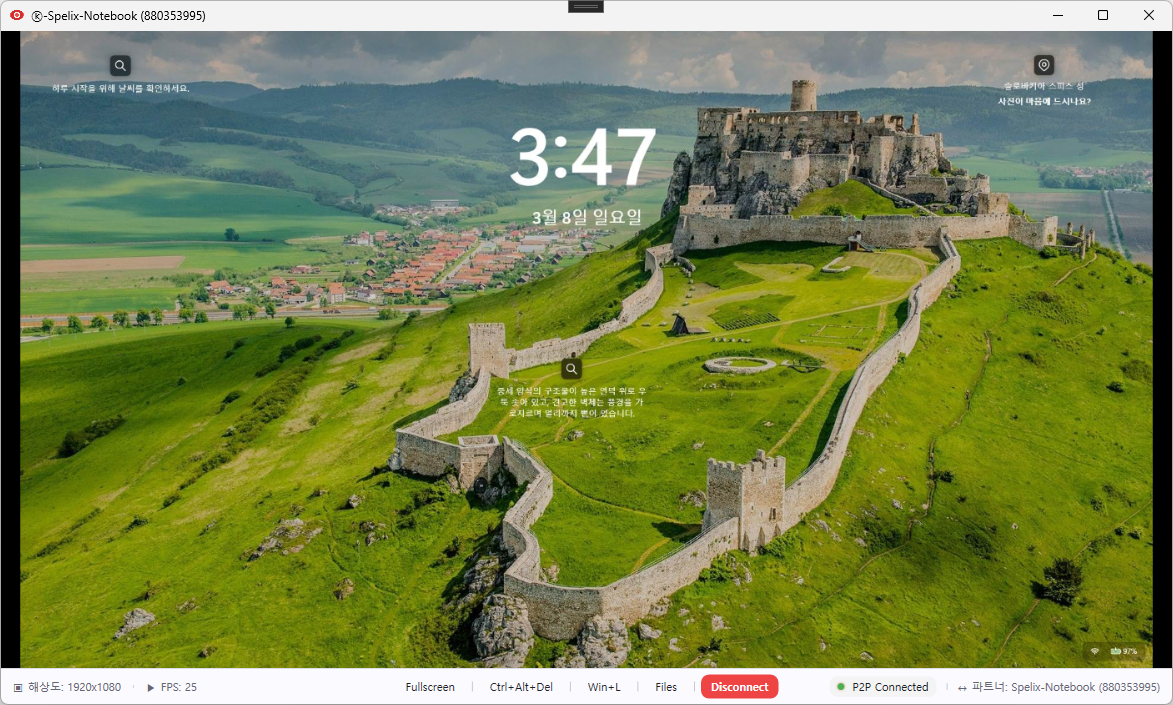The height and width of the screenshot is (705, 1173).
Task: Maximize the Spelix-Notebook remote window
Action: [x=1102, y=15]
